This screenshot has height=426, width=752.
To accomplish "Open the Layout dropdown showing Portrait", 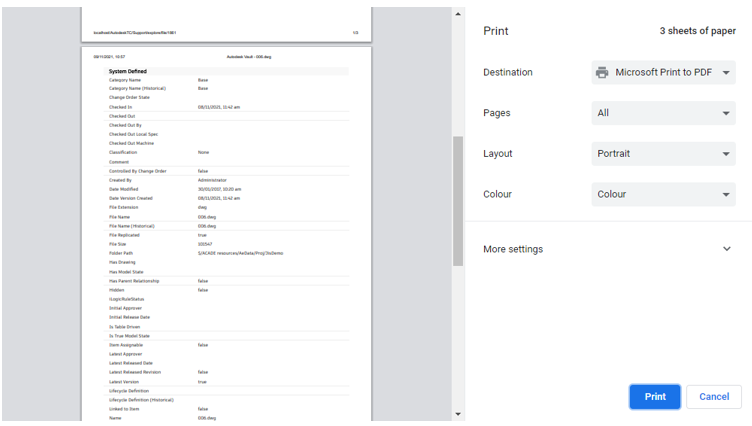I will point(663,154).
